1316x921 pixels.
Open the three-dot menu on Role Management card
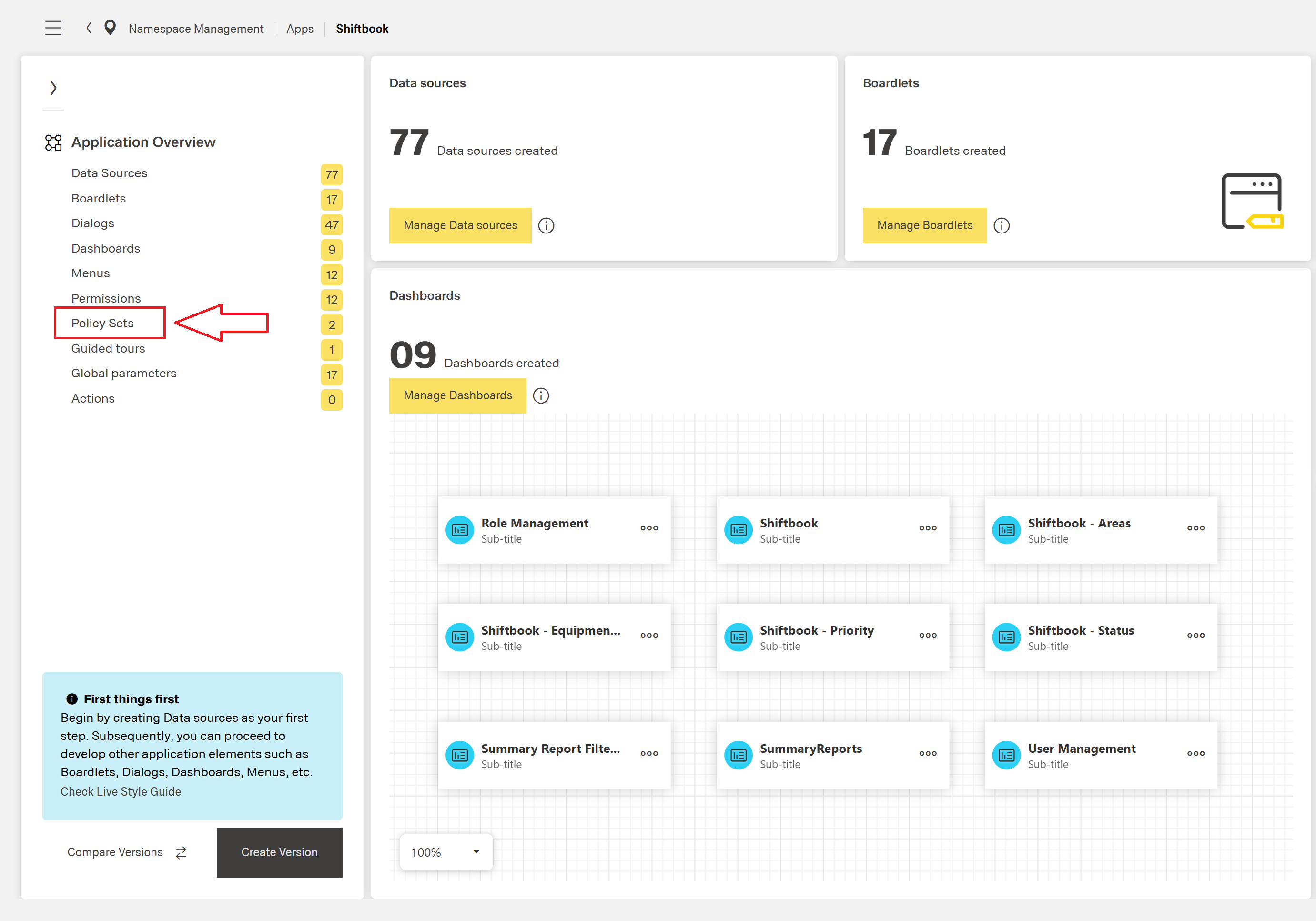click(648, 528)
